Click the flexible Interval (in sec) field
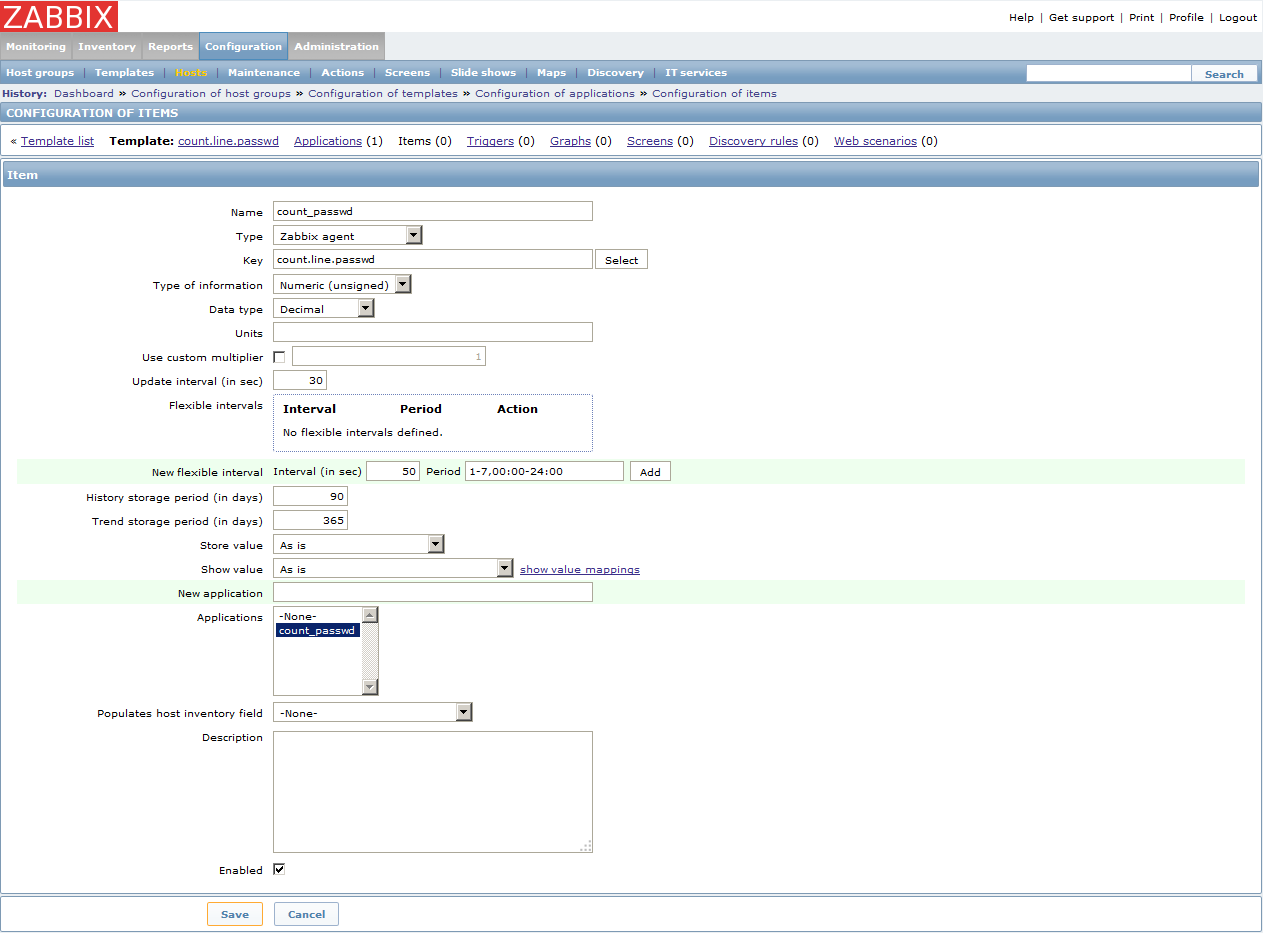The image size is (1263, 933). point(393,471)
